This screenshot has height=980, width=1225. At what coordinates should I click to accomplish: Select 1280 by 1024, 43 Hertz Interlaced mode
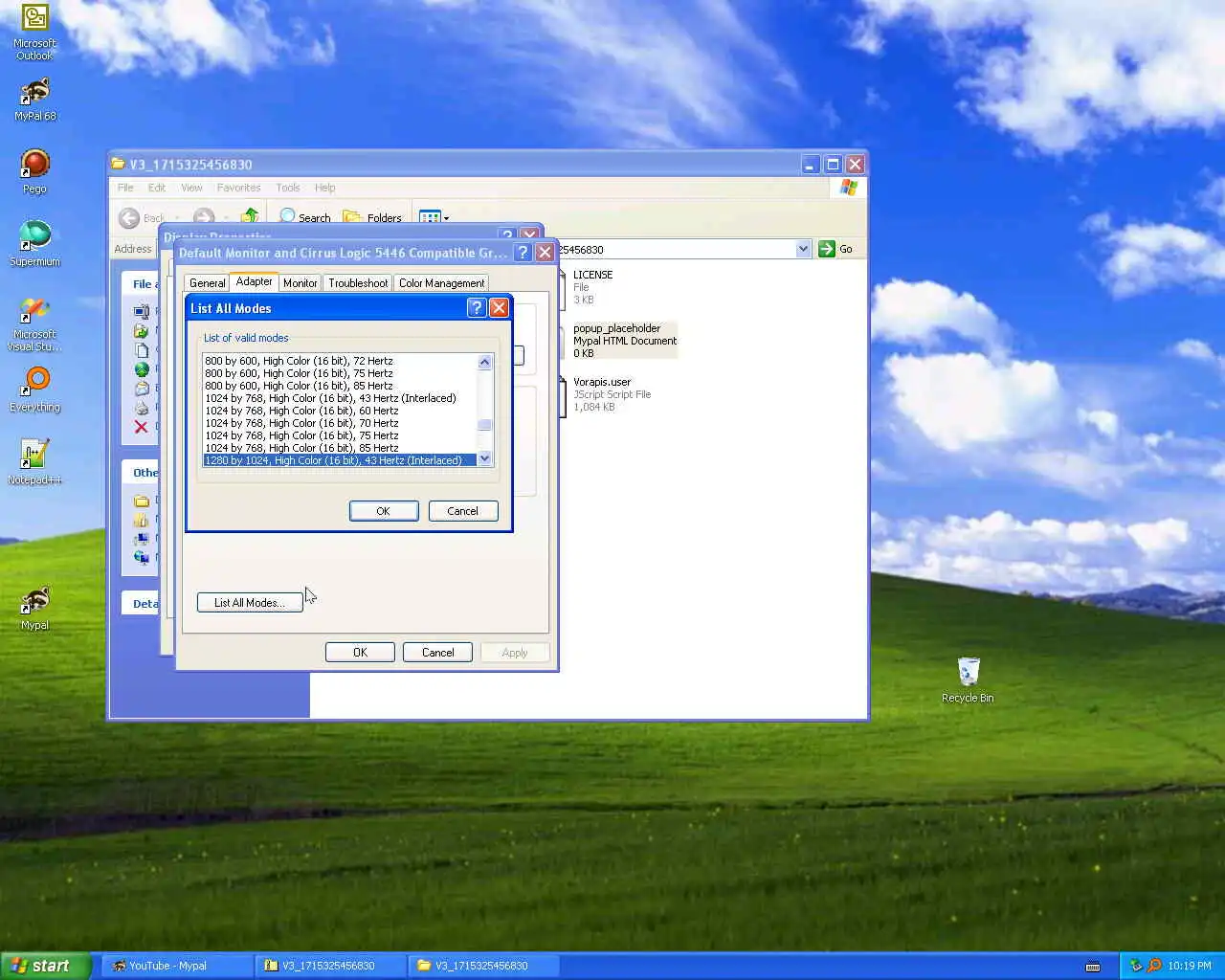[x=340, y=460]
